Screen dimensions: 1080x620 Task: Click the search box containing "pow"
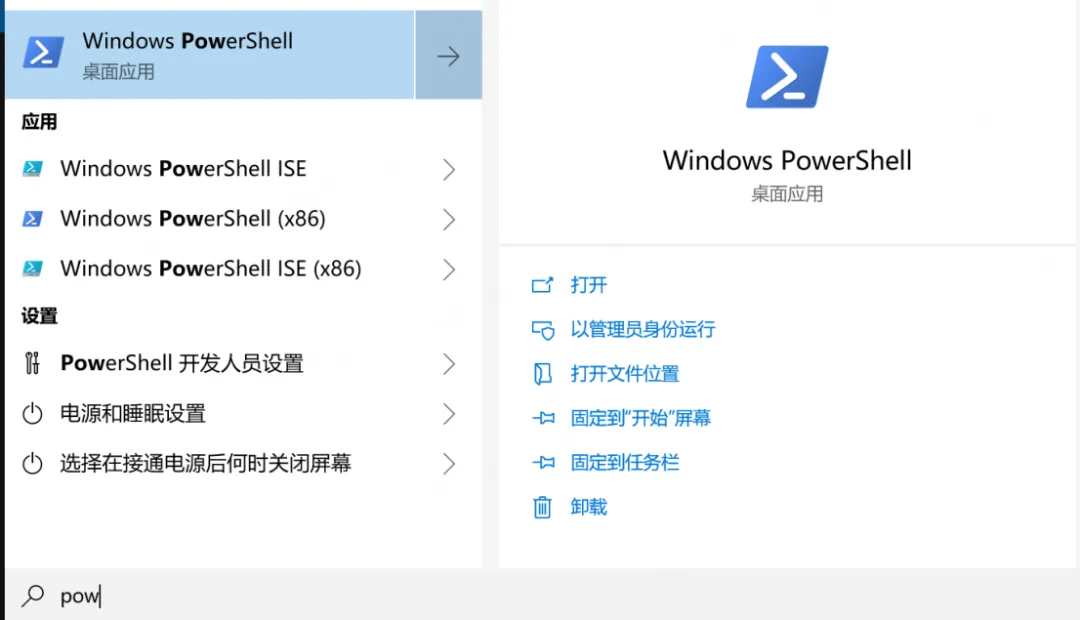(300, 596)
